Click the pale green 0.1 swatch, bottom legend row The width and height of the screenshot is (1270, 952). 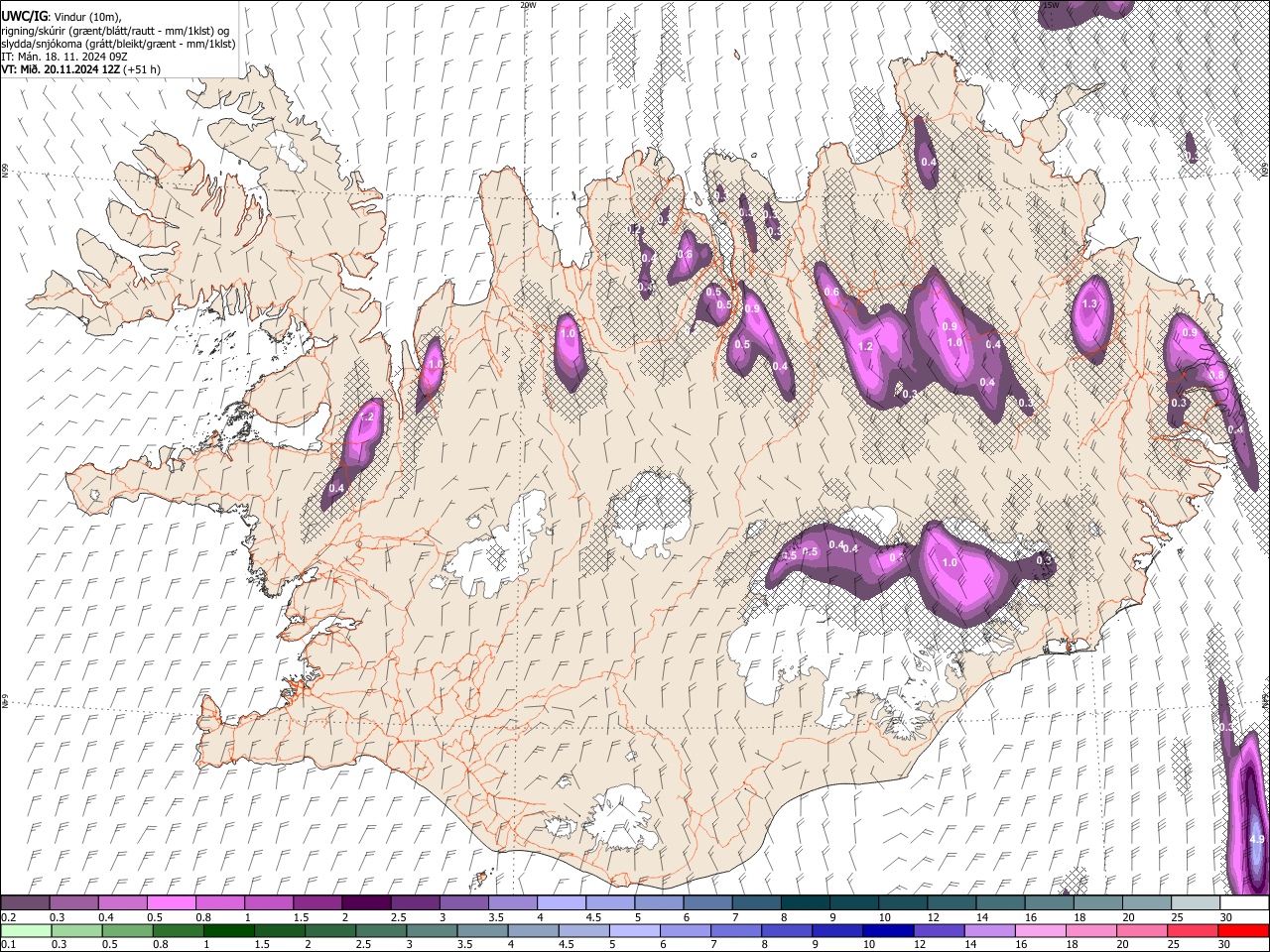pyautogui.click(x=26, y=930)
